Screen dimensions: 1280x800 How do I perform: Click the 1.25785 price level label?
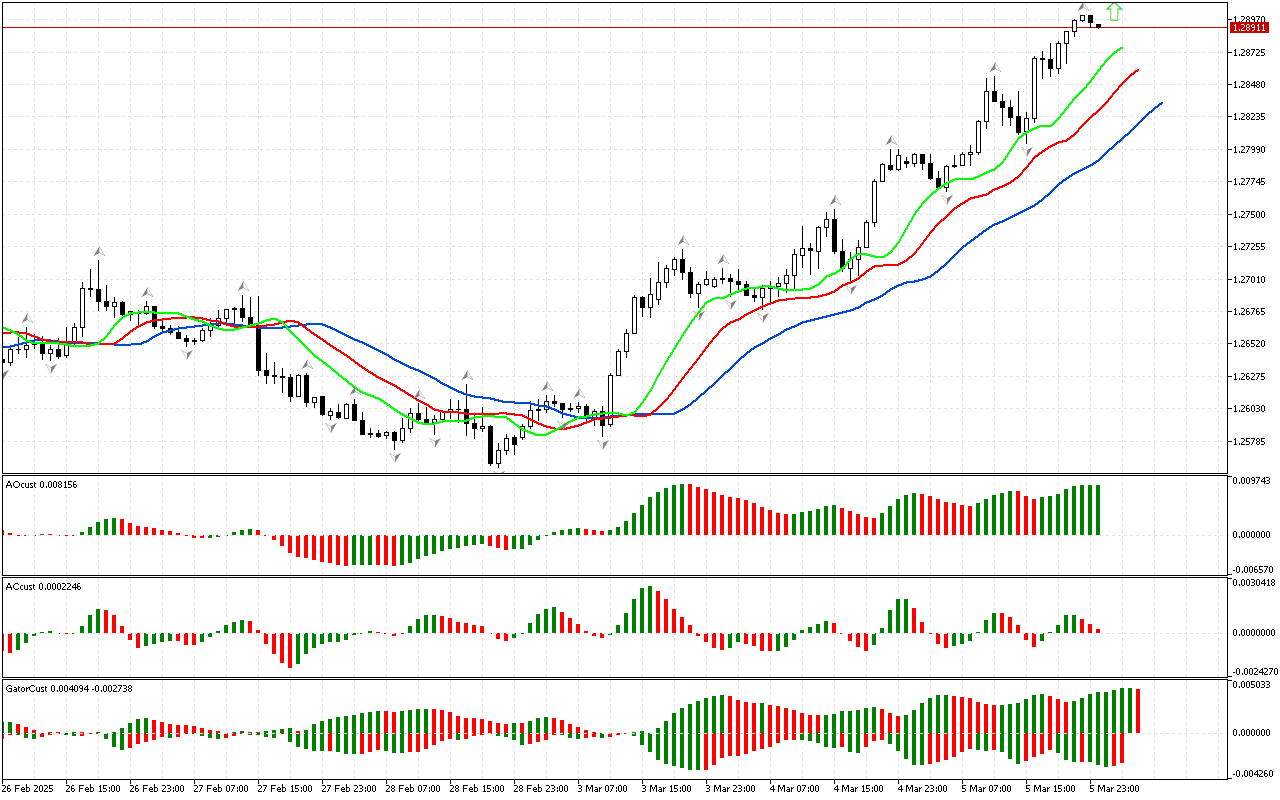(1251, 442)
